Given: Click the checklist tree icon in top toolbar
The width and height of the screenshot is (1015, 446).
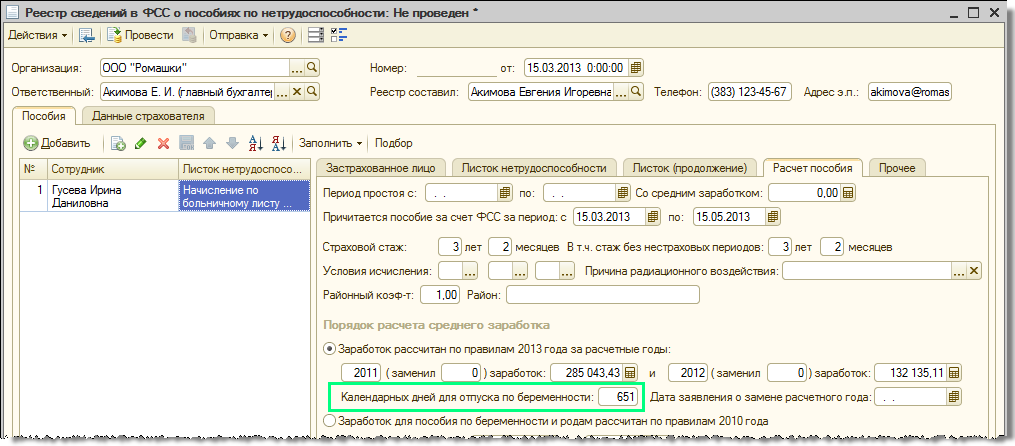Looking at the screenshot, I should pyautogui.click(x=339, y=36).
